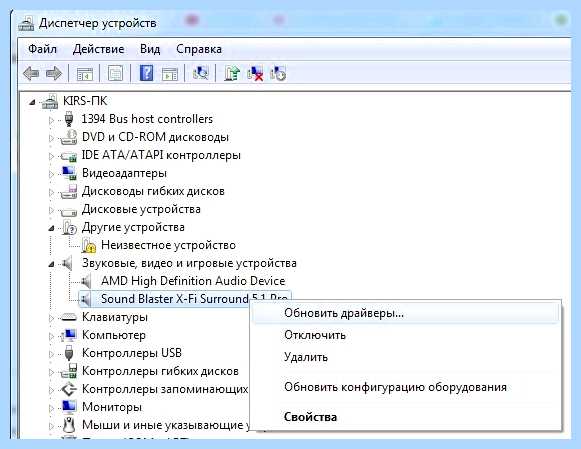Expand the Клавиатуры node
The image size is (581, 449).
pyautogui.click(x=51, y=318)
